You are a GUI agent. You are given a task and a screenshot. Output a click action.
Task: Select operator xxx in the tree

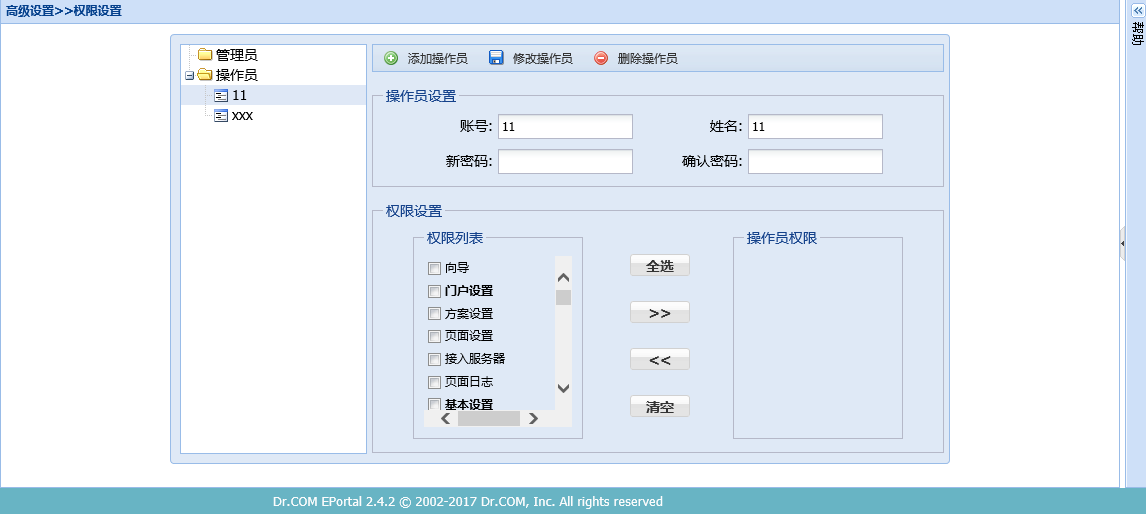(242, 116)
